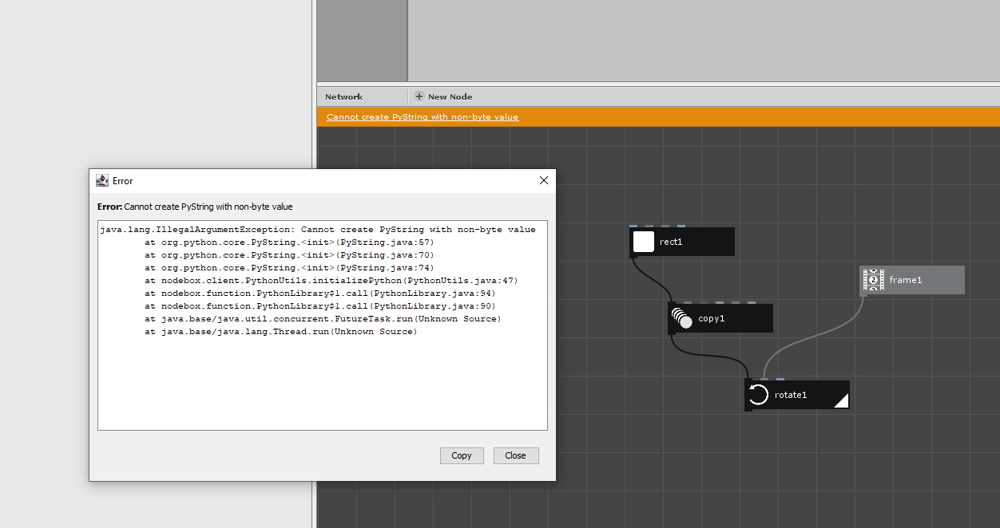Click the IllegalArgumentException line in stack trace
The width and height of the screenshot is (1000, 528).
(318, 230)
